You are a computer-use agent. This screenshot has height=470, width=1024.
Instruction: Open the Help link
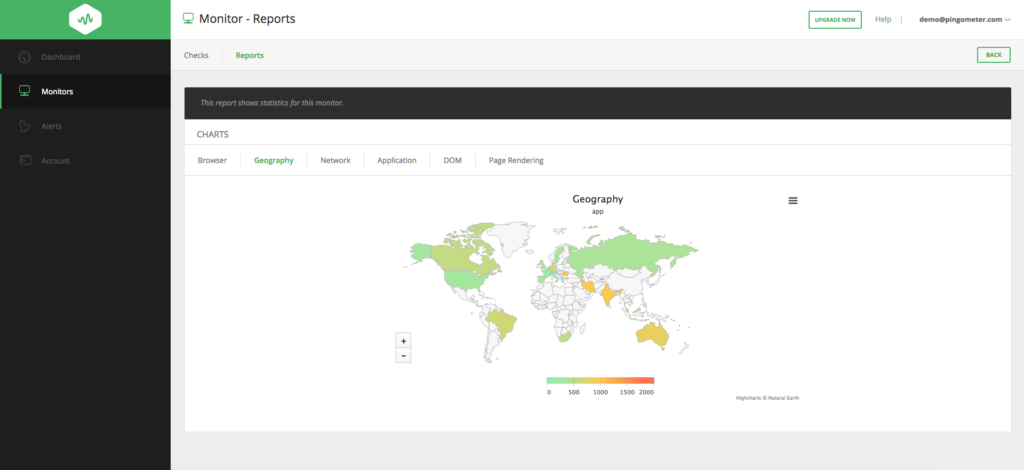(x=883, y=19)
